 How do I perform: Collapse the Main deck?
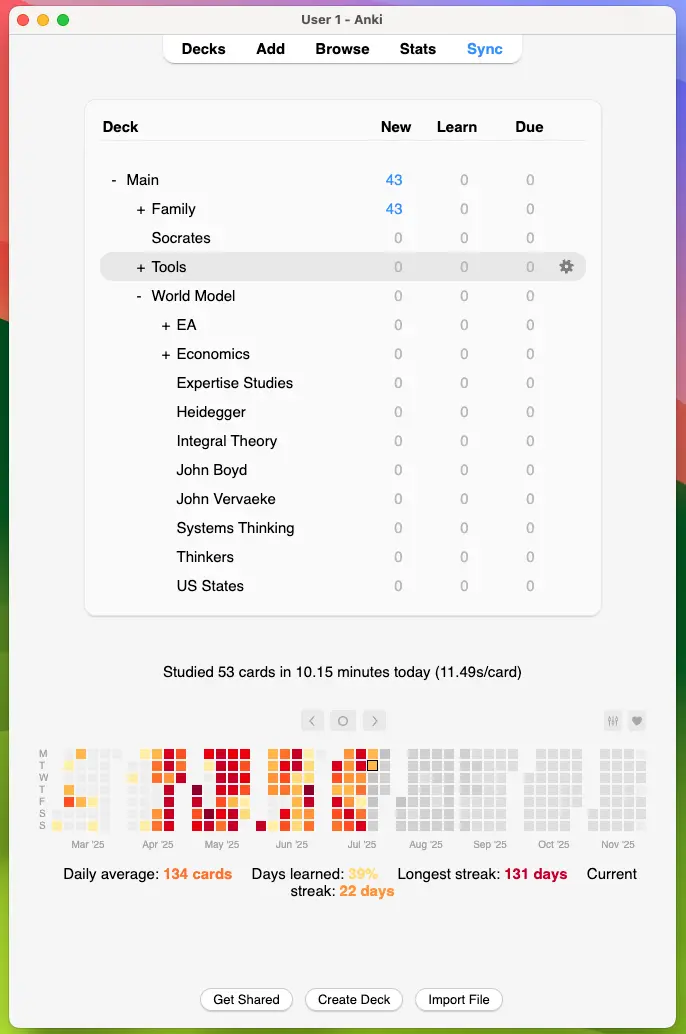[x=114, y=180]
